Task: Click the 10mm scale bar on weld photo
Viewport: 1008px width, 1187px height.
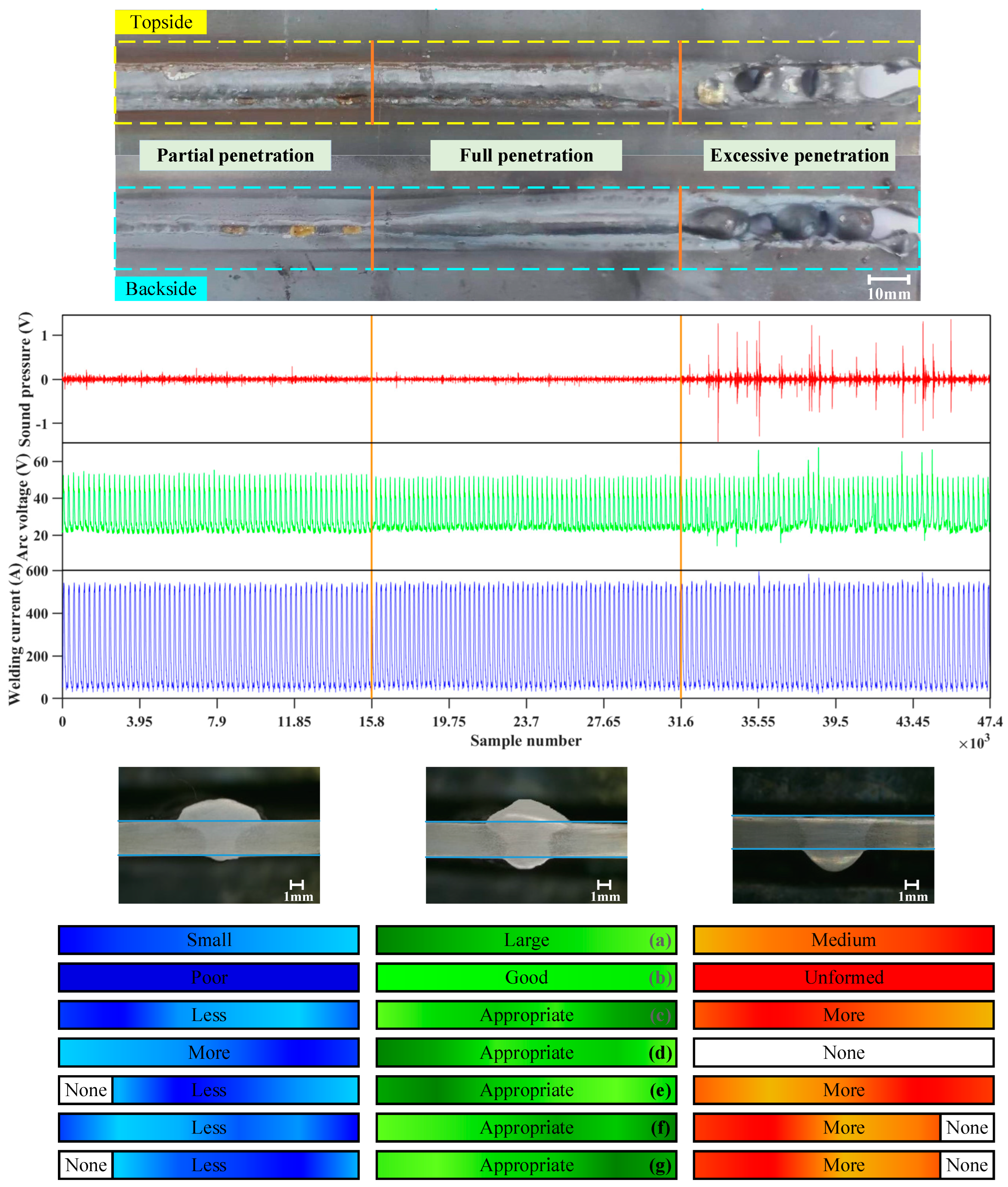Action: click(889, 280)
